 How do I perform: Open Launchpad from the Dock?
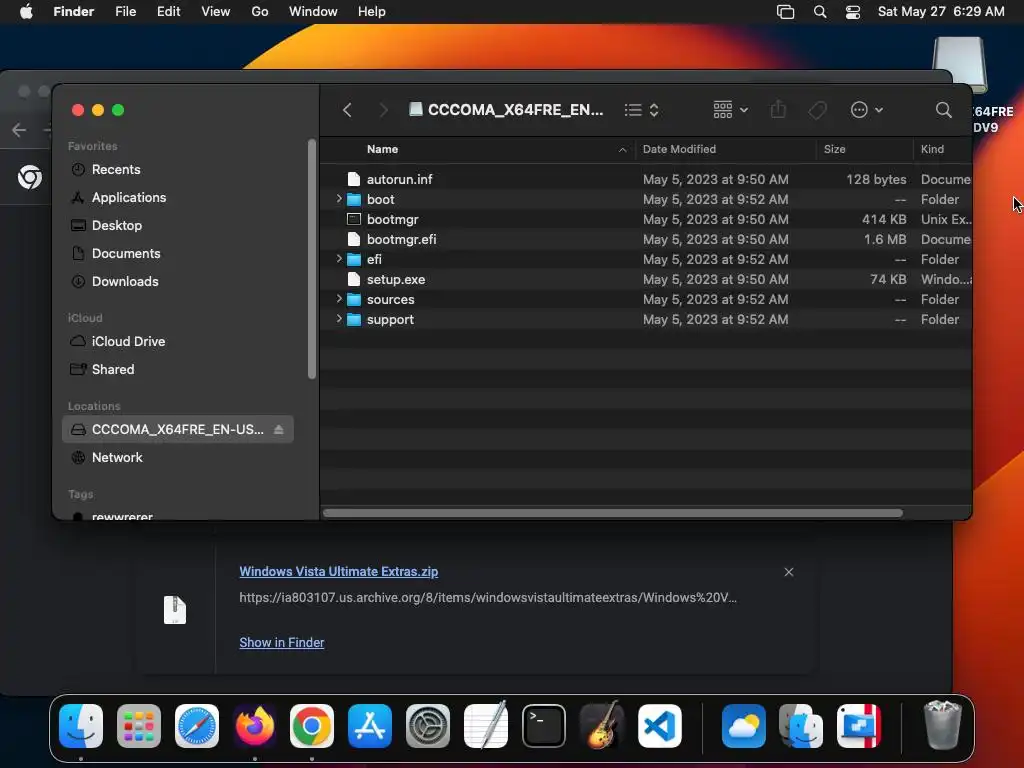[x=138, y=726]
